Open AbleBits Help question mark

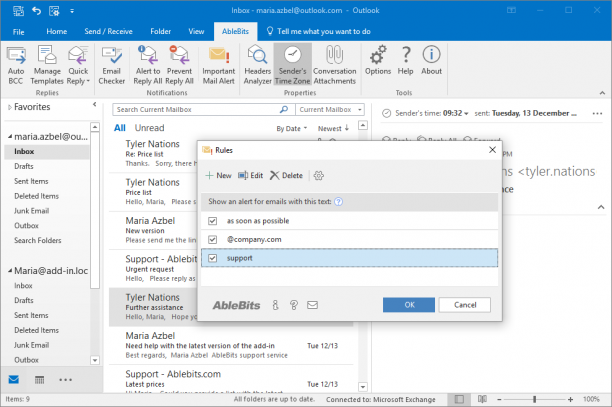coord(406,60)
